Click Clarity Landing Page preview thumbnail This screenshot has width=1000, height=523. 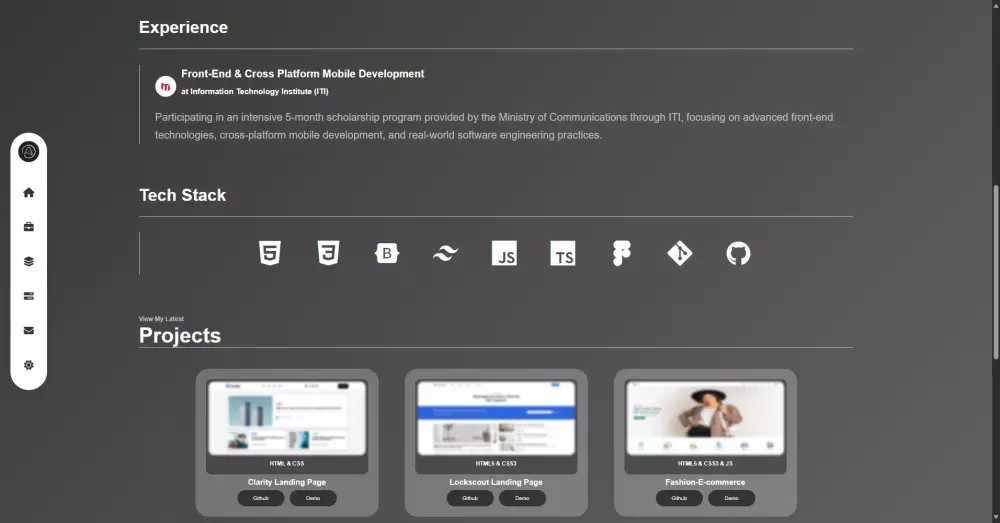pos(287,418)
